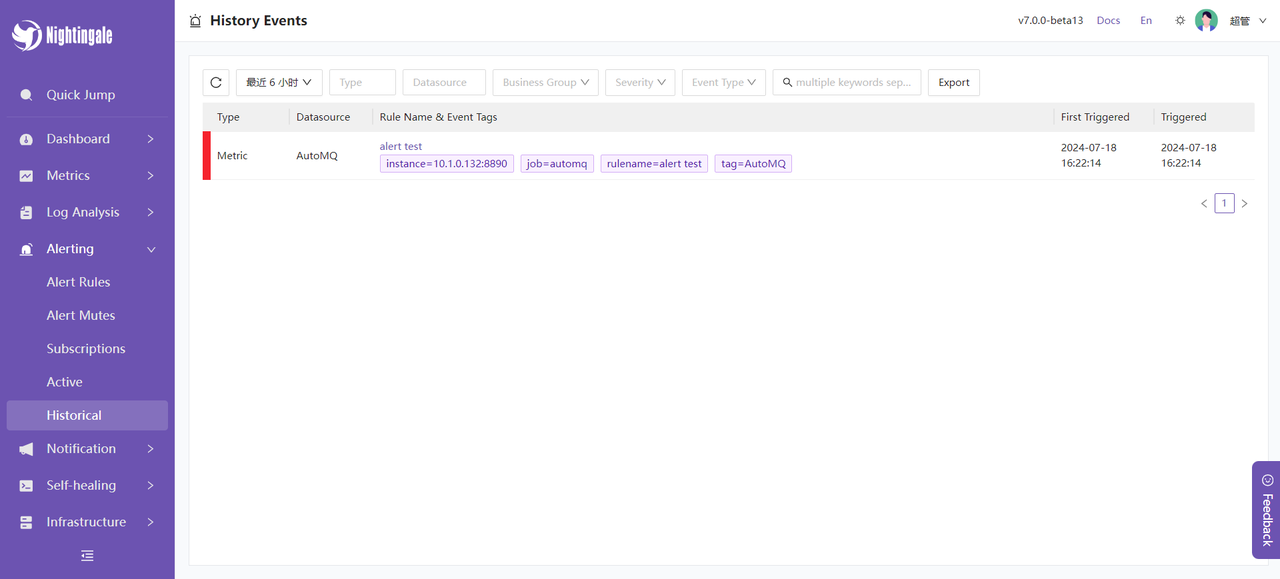Click the First Triggered column header
This screenshot has width=1280, height=579.
(1095, 117)
